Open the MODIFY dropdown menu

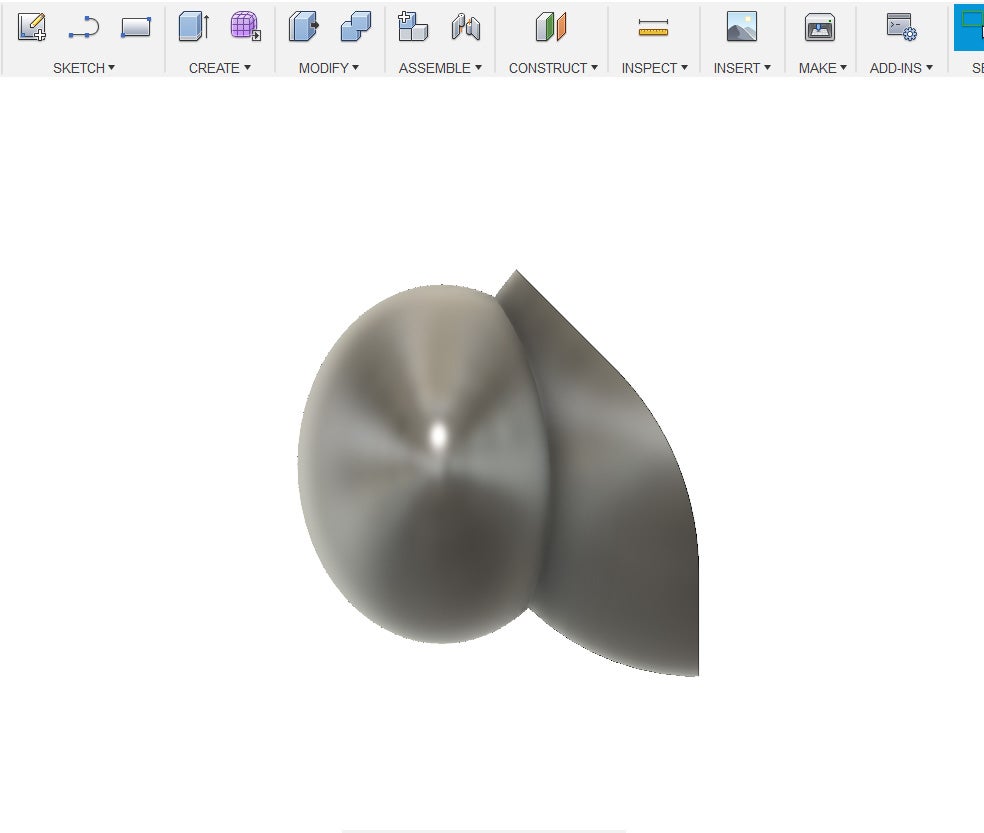click(x=328, y=68)
